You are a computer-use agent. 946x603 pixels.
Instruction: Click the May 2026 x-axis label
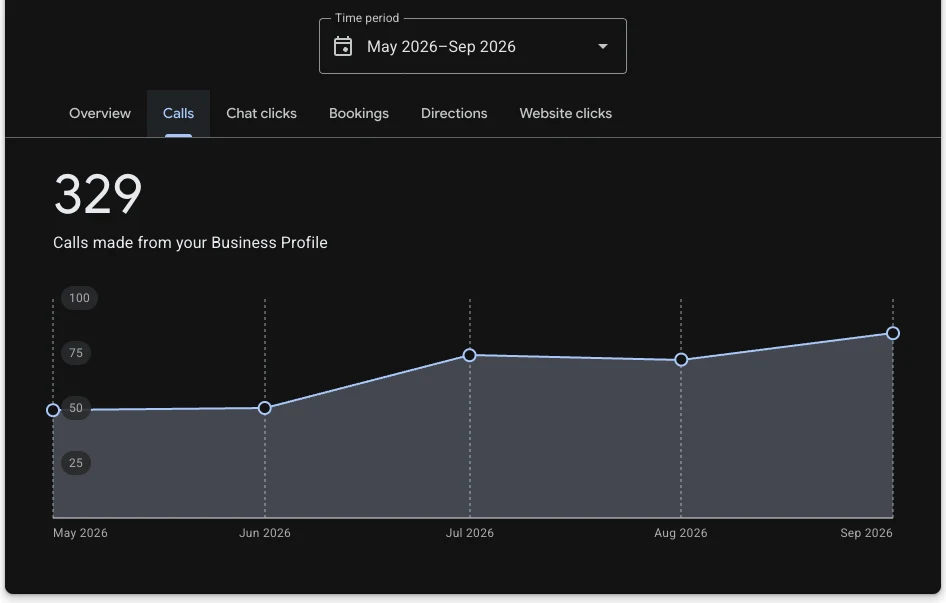80,533
